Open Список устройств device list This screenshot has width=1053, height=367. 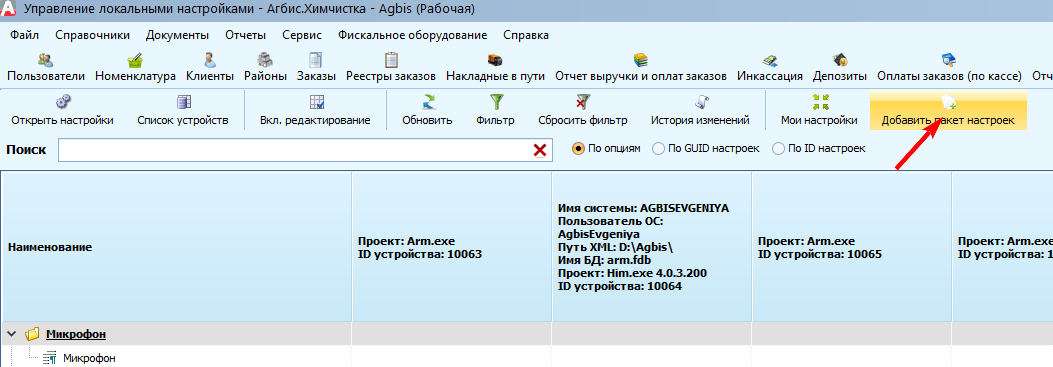183,111
